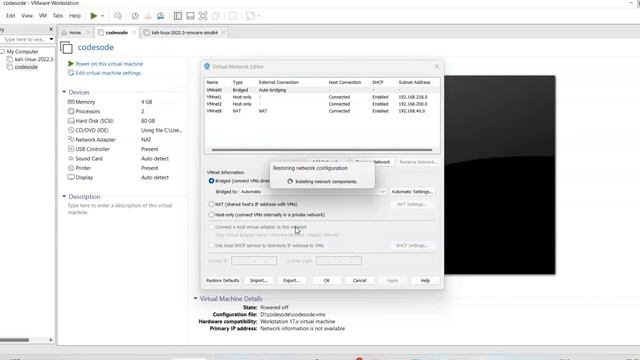Open the Help menu
Image resolution: width=640 pixels, height=360 pixels.
tap(75, 16)
